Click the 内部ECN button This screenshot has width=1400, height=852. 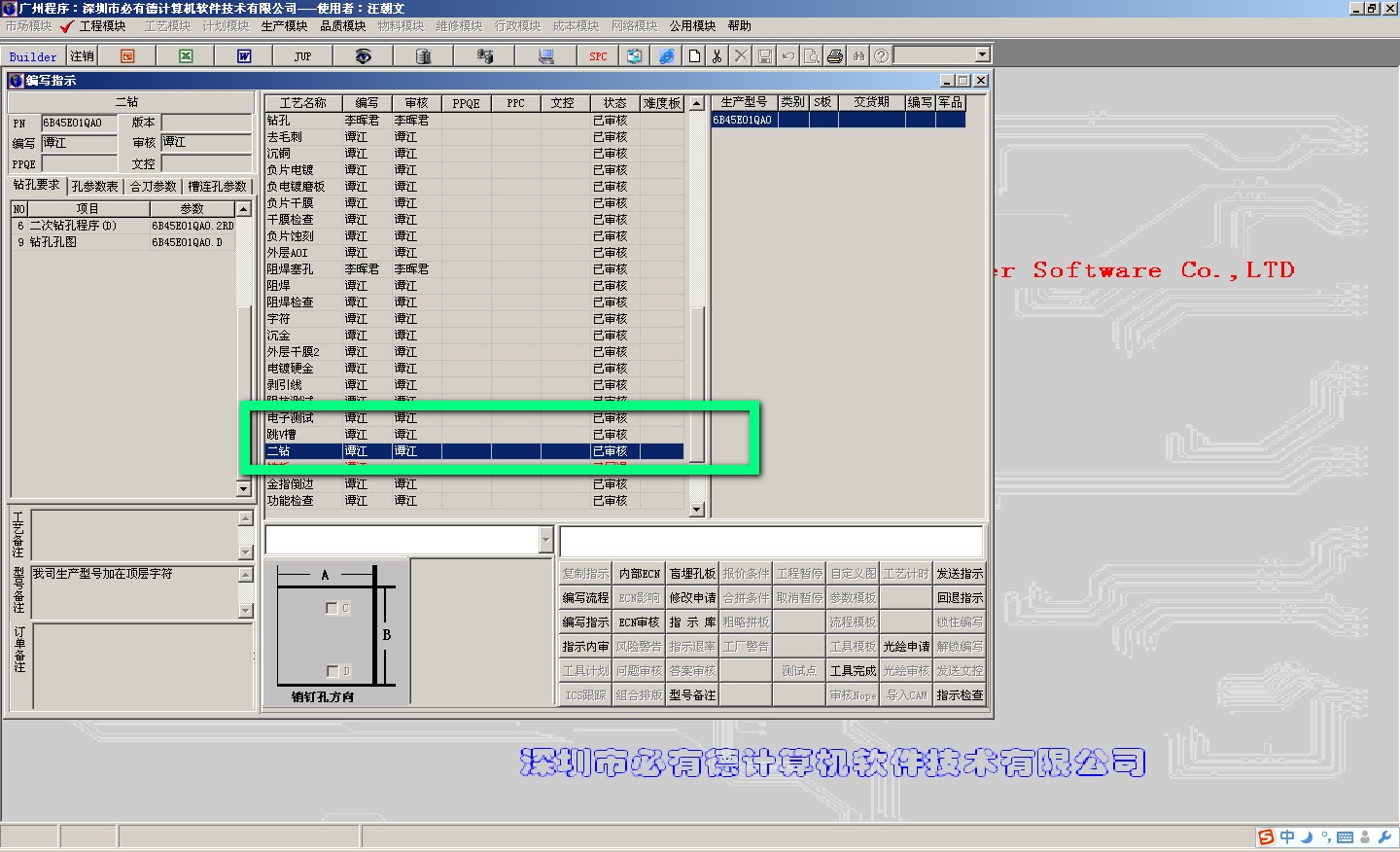pos(640,574)
